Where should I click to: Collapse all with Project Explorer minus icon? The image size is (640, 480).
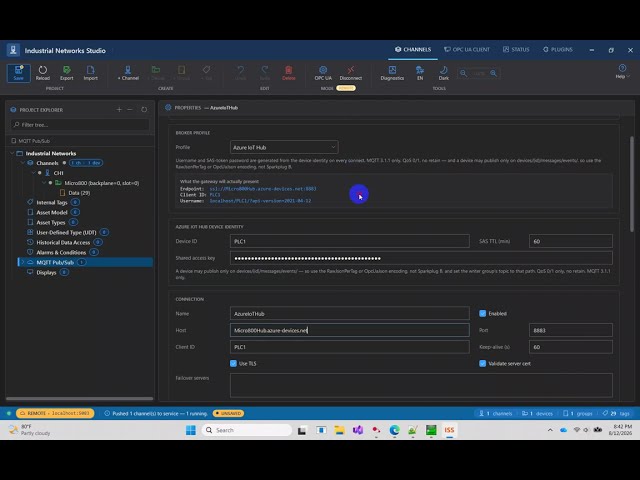130,109
